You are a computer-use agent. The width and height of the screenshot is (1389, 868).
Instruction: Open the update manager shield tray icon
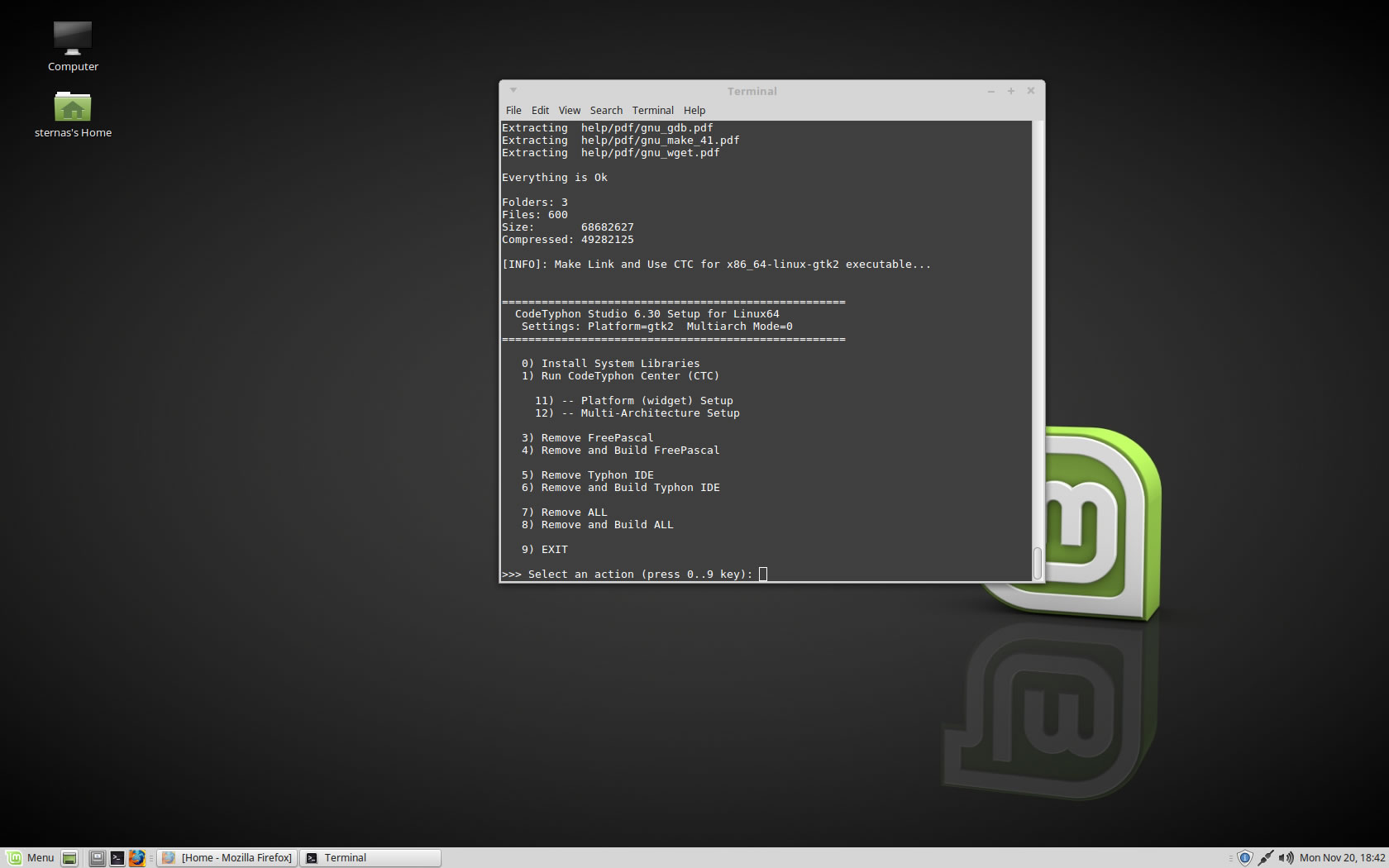click(1244, 858)
